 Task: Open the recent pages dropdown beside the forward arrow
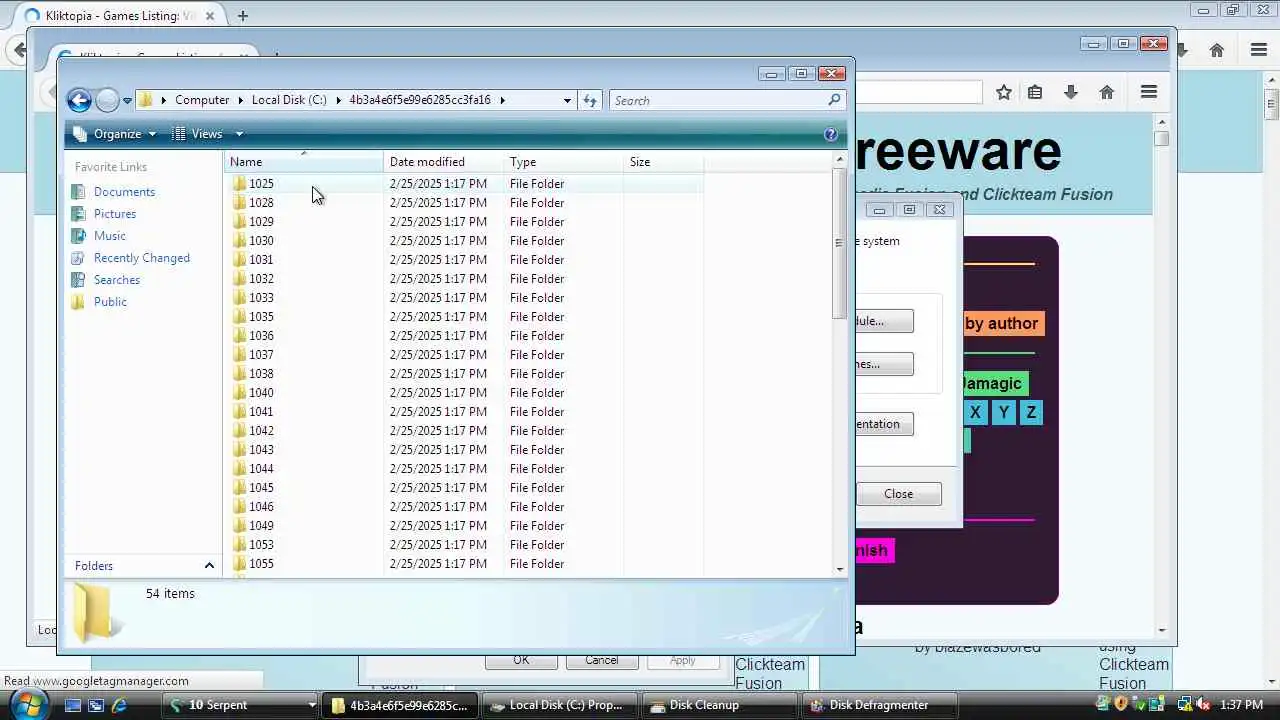coord(127,101)
